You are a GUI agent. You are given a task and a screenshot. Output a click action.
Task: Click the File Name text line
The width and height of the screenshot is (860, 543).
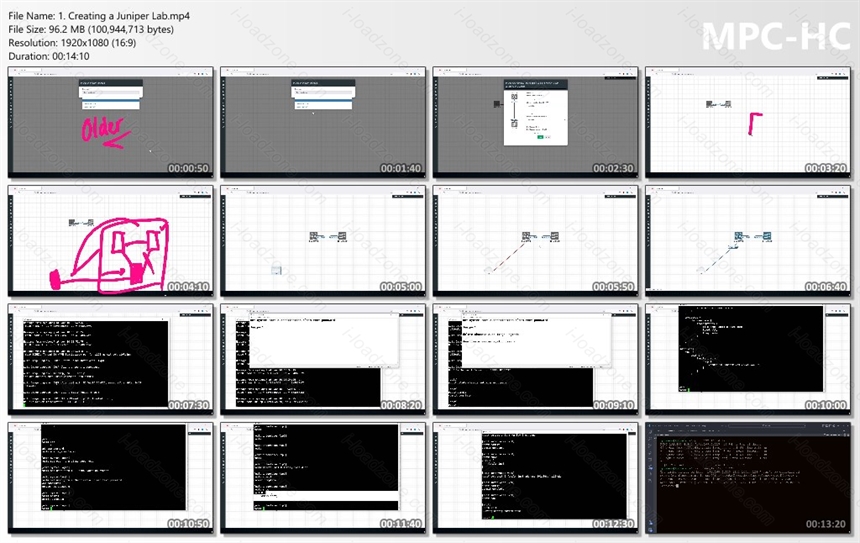(x=99, y=16)
